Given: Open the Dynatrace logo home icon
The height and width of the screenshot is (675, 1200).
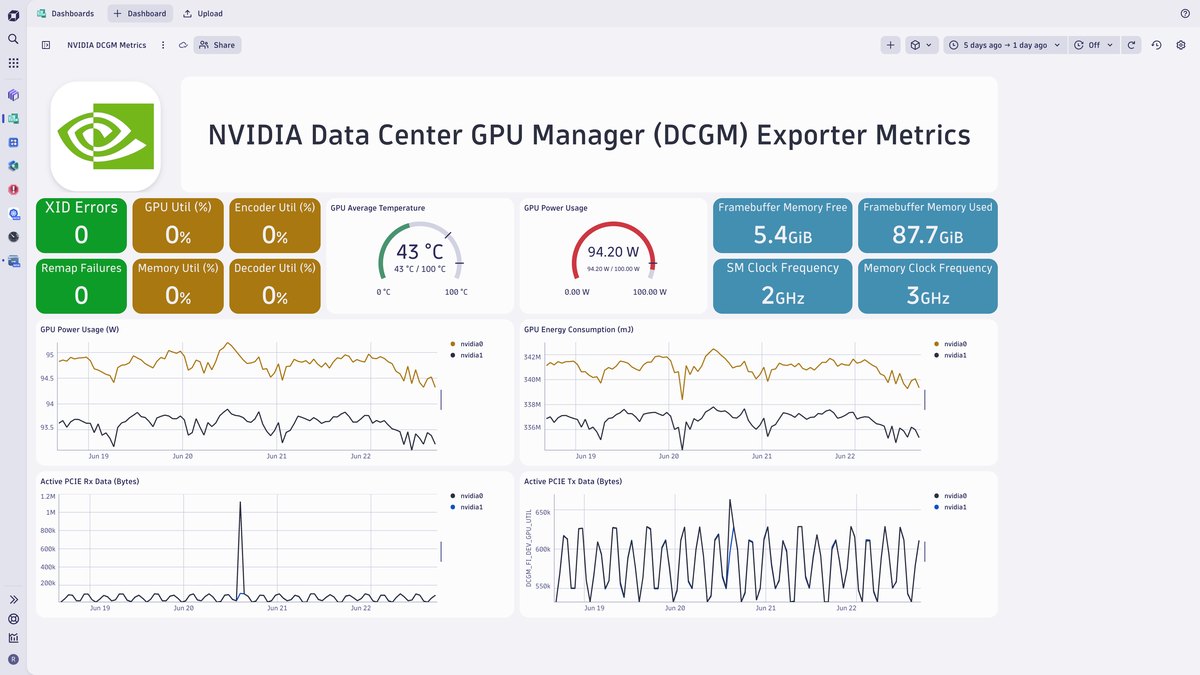Looking at the screenshot, I should pyautogui.click(x=13, y=14).
